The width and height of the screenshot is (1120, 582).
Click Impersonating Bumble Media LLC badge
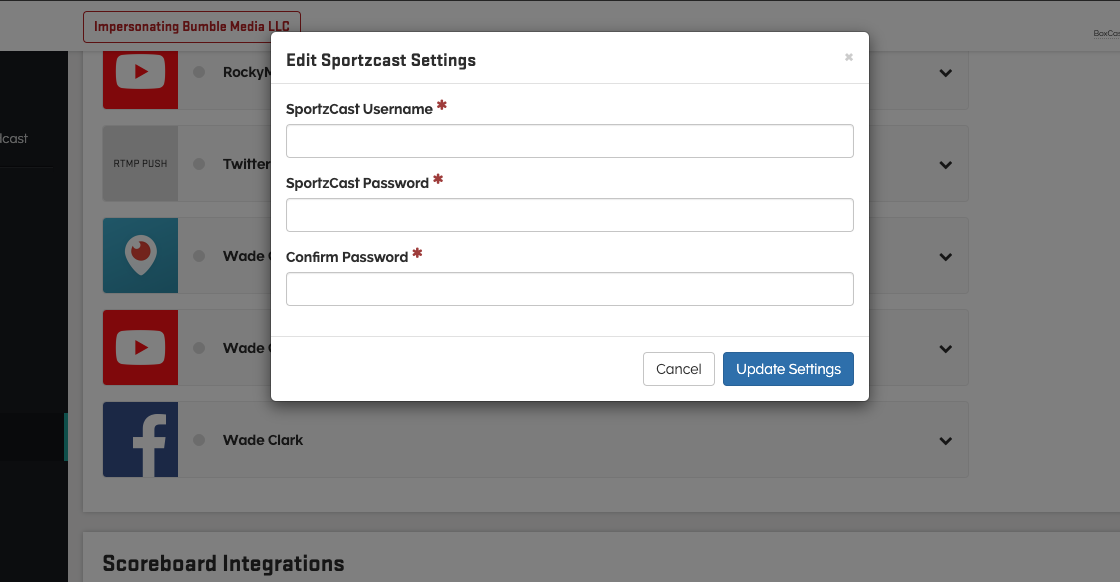(x=192, y=27)
